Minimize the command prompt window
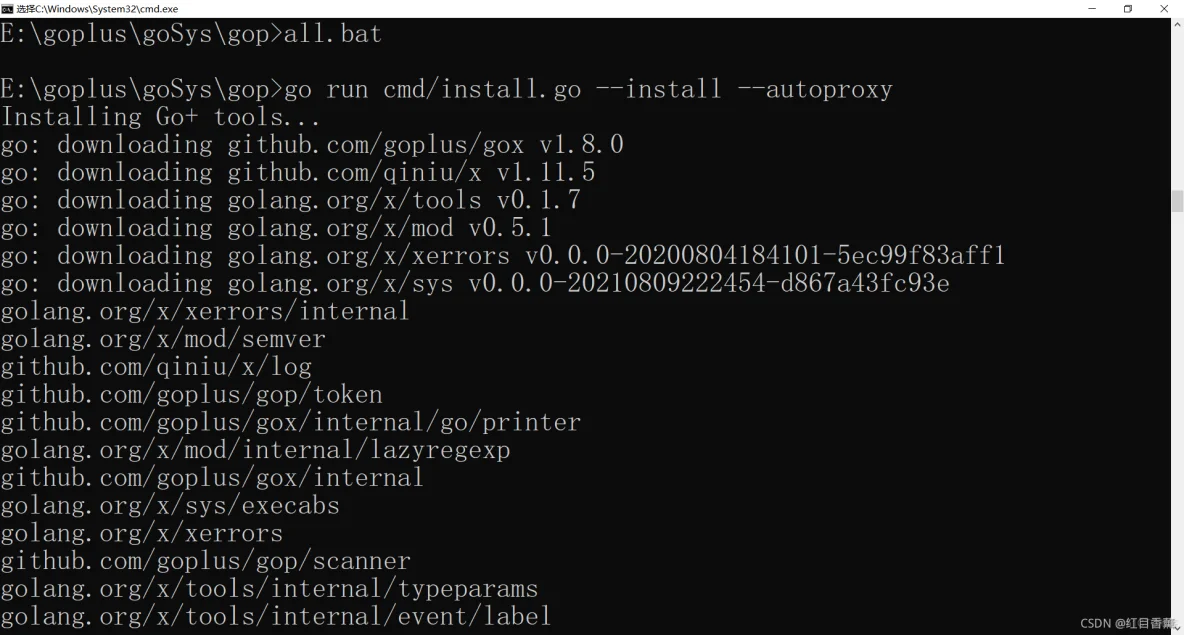Image resolution: width=1184 pixels, height=635 pixels. click(1092, 9)
